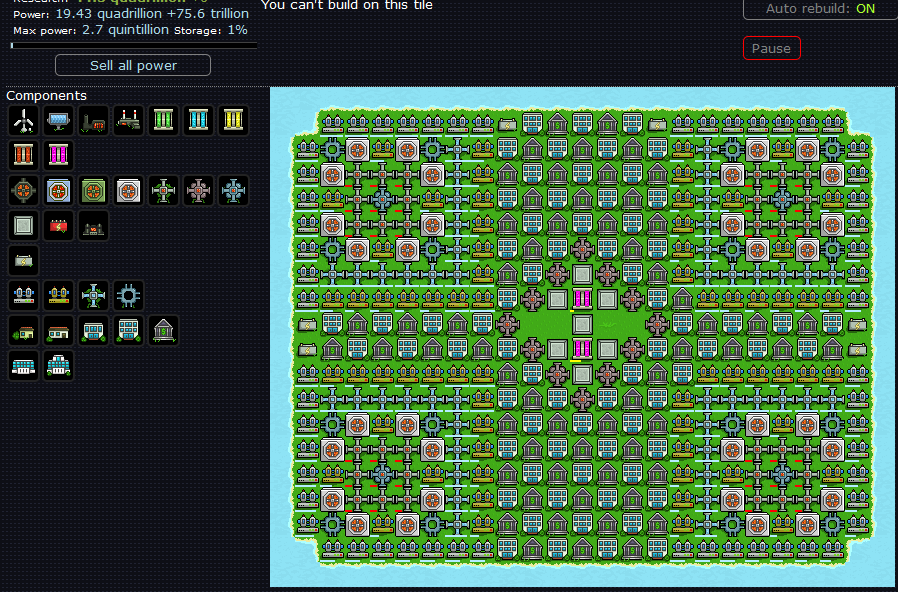Image resolution: width=898 pixels, height=592 pixels.
Task: Click the upper magenta cell on the island
Action: click(x=582, y=299)
